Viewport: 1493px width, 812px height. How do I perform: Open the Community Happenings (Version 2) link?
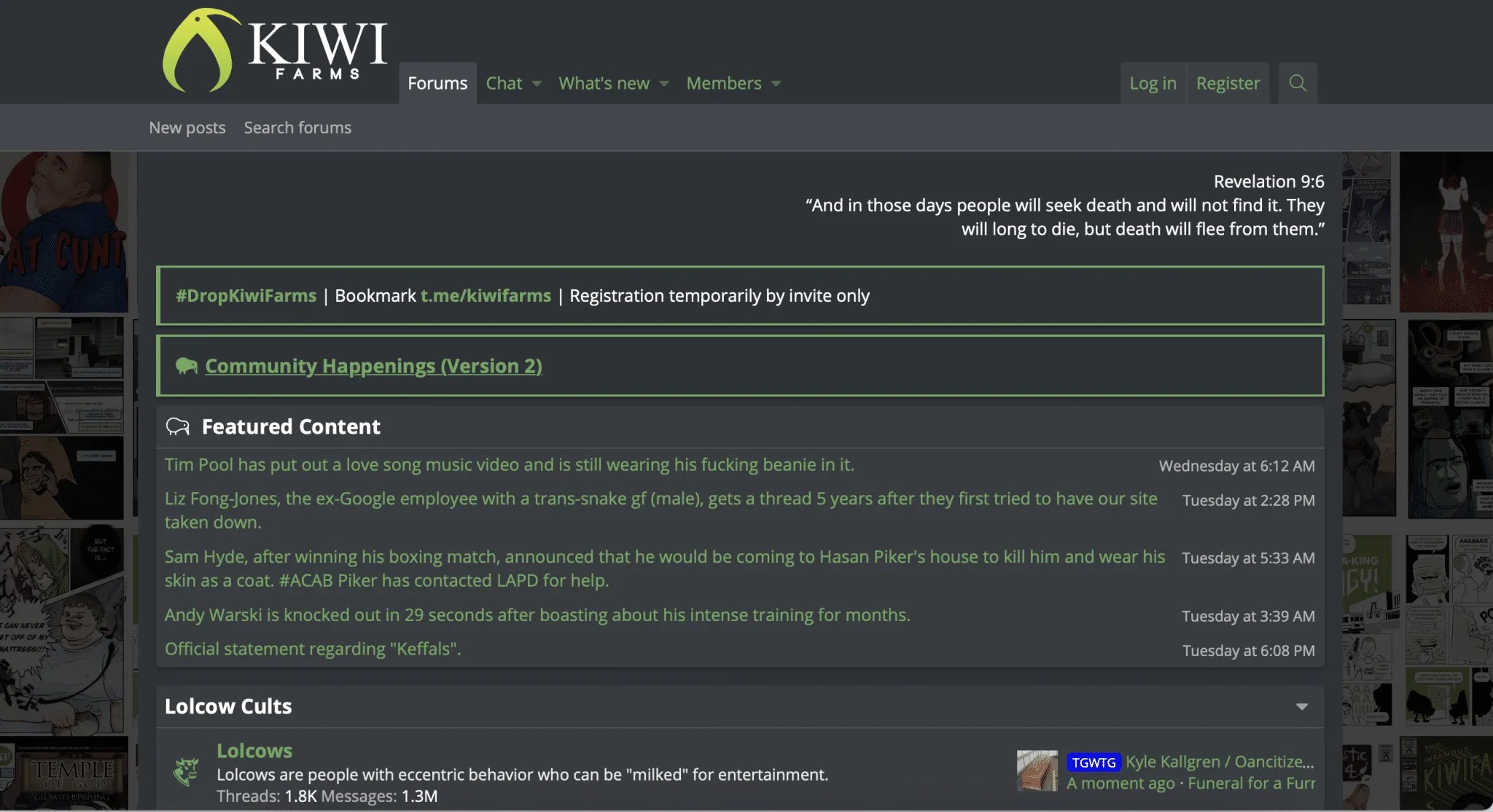373,366
